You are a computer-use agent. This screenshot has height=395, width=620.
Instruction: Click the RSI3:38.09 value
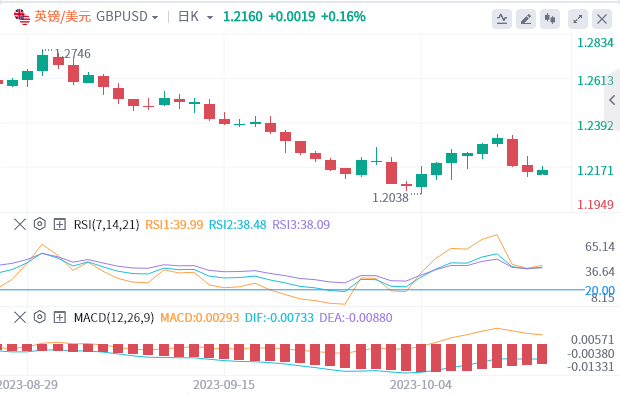pyautogui.click(x=301, y=225)
